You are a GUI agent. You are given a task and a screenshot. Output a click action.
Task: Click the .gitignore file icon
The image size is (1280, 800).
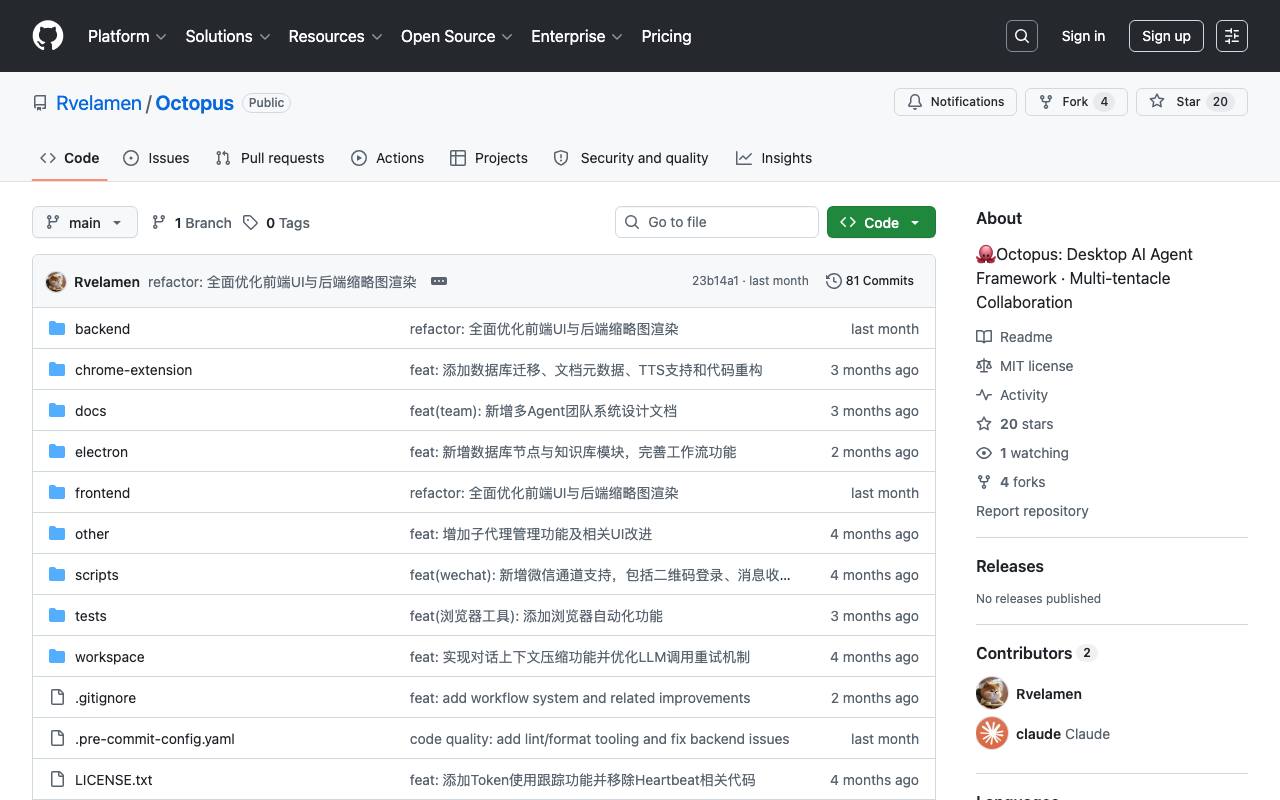click(x=57, y=698)
